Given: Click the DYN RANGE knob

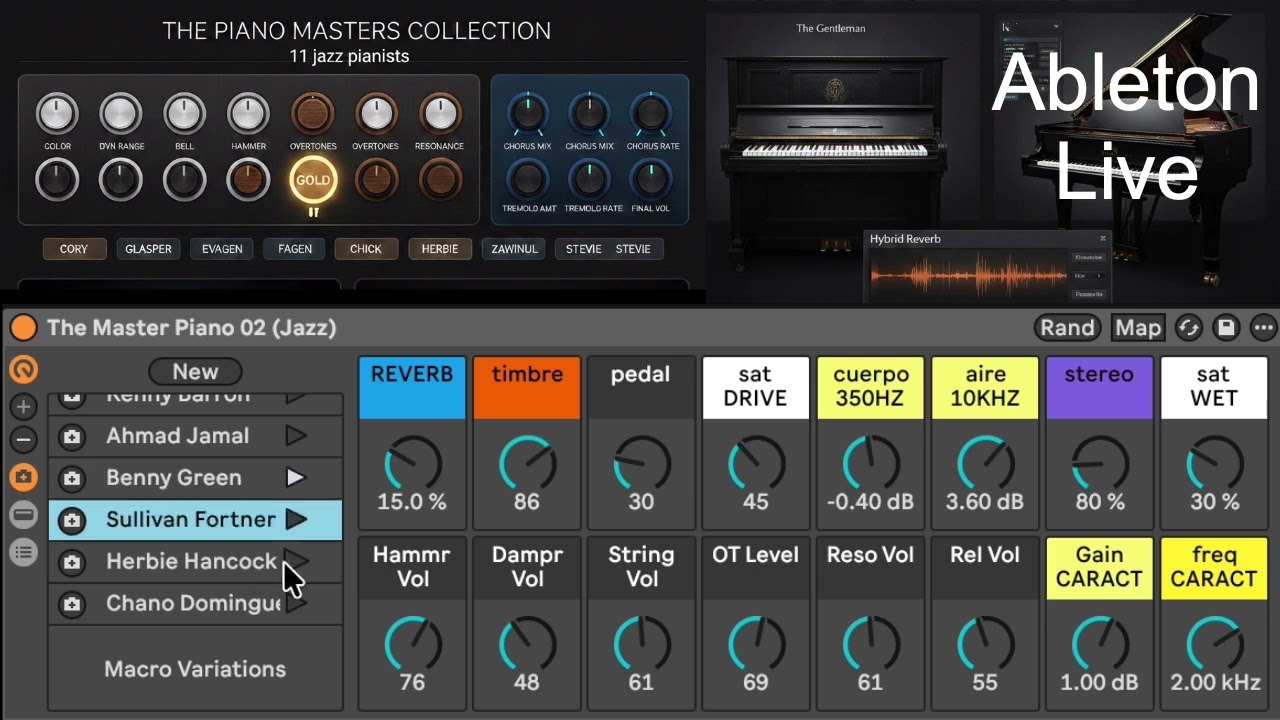Looking at the screenshot, I should pos(121,115).
